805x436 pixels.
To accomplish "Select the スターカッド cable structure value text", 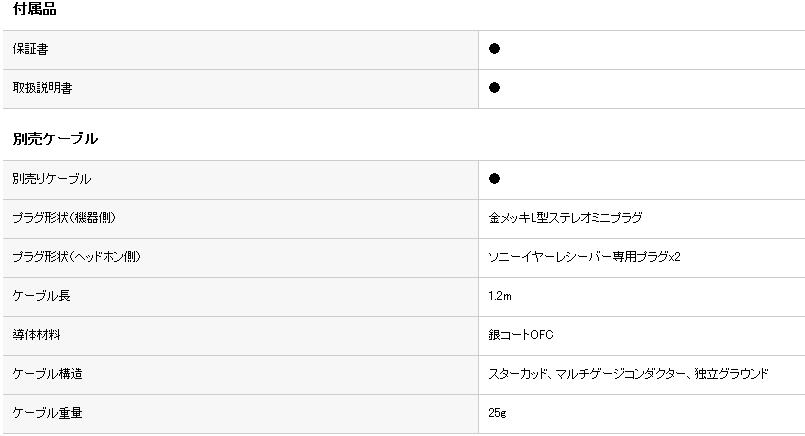I will click(x=517, y=374).
